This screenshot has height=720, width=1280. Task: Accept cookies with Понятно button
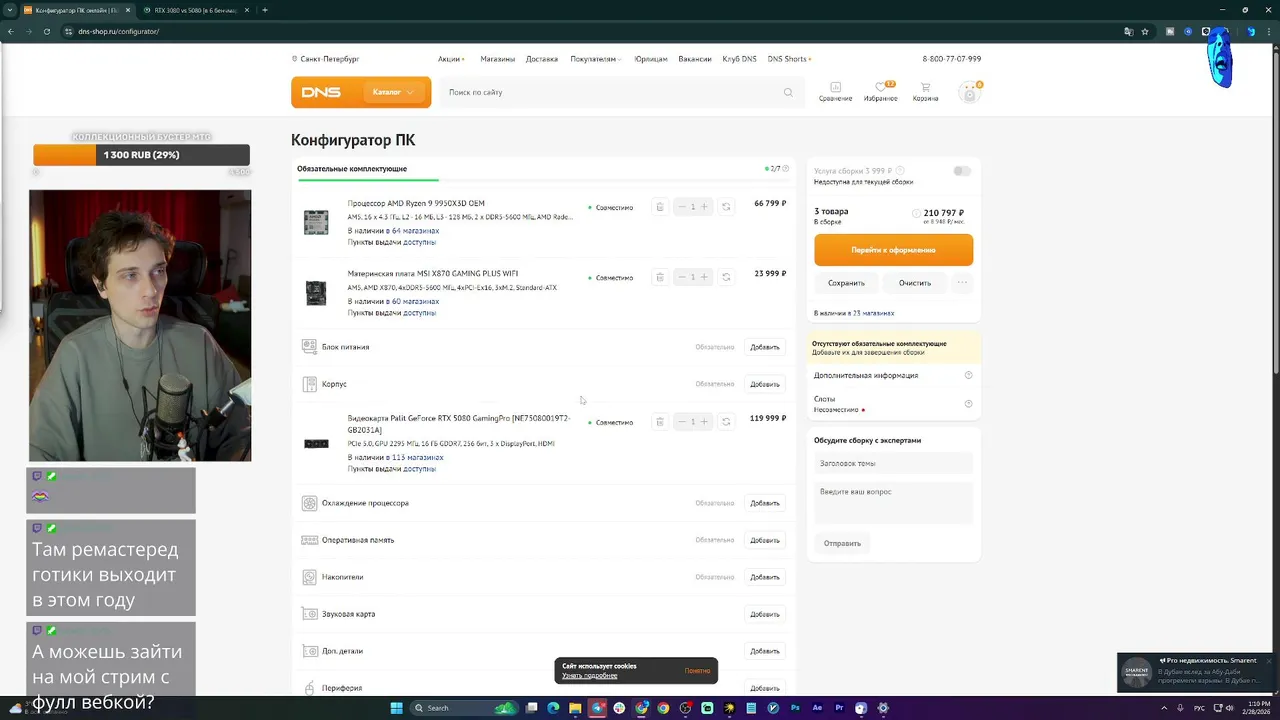click(x=698, y=671)
